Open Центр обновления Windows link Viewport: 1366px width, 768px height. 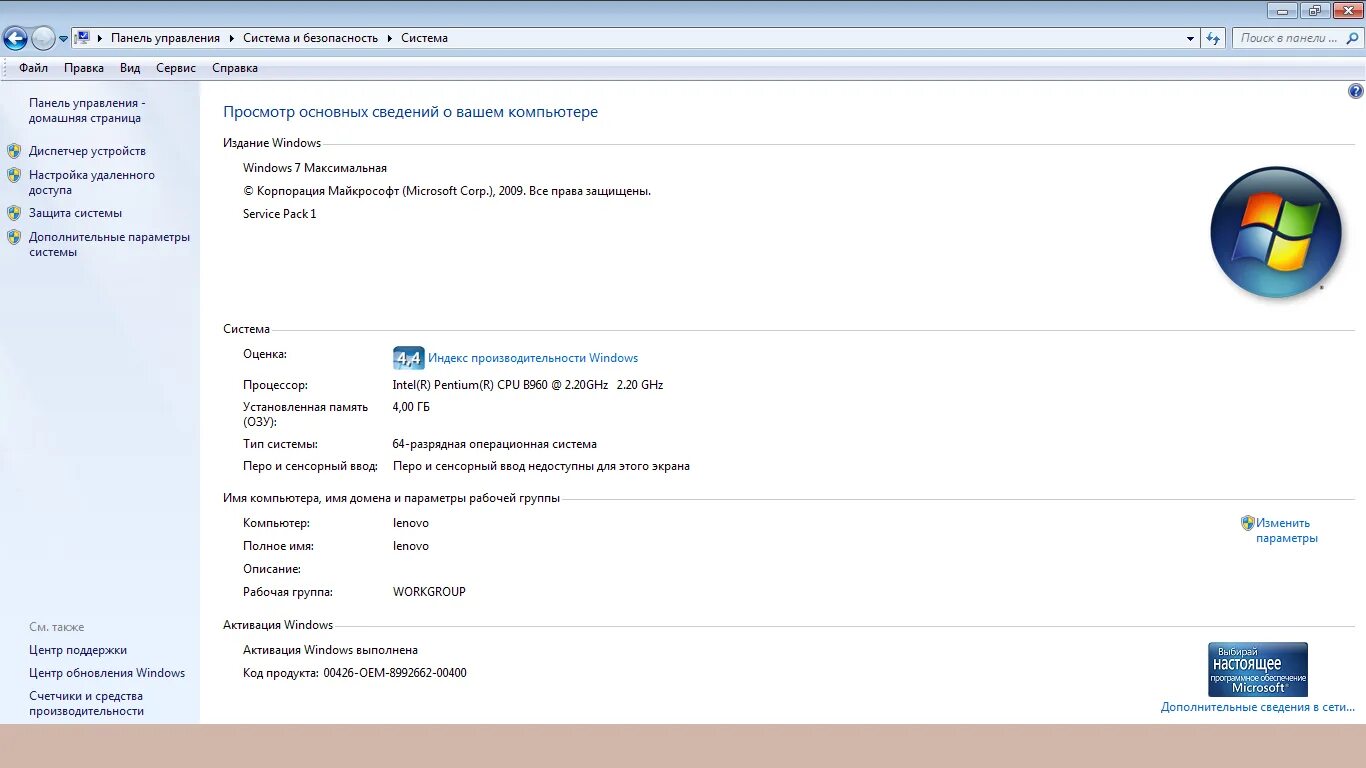coord(107,673)
